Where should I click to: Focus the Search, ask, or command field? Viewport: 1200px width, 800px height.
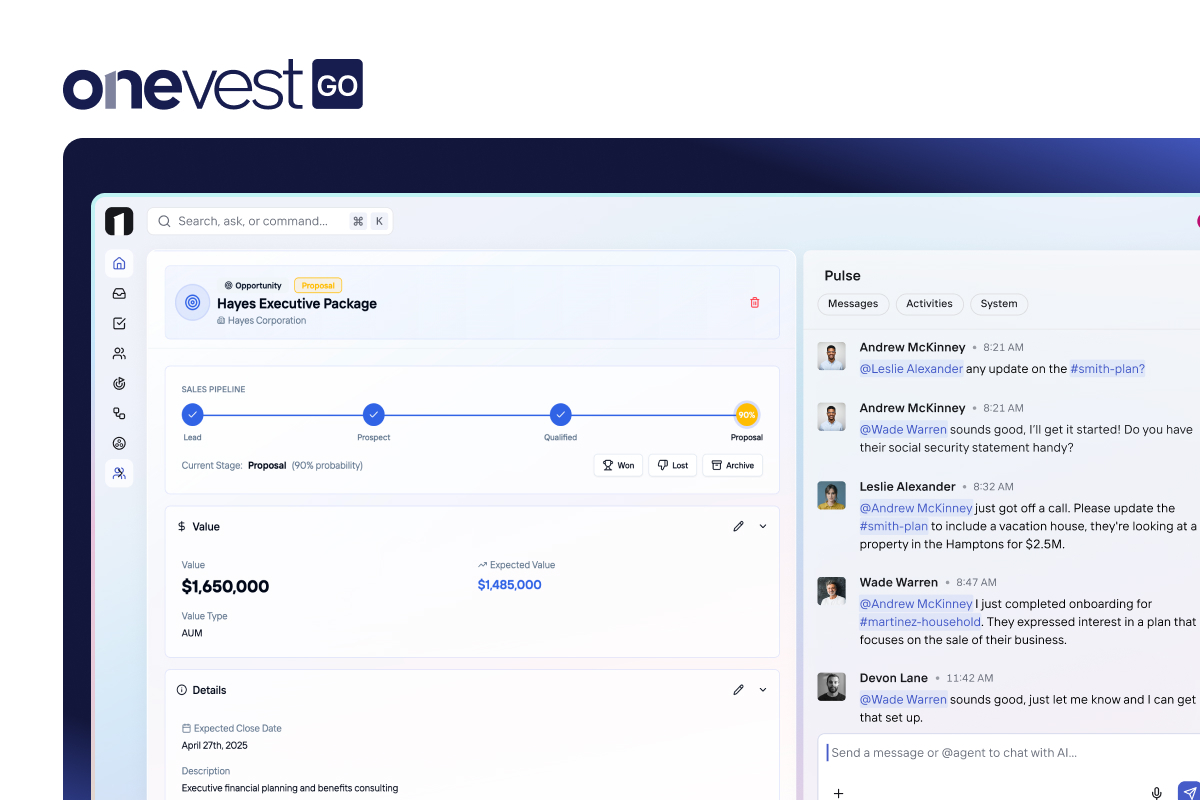coord(270,221)
